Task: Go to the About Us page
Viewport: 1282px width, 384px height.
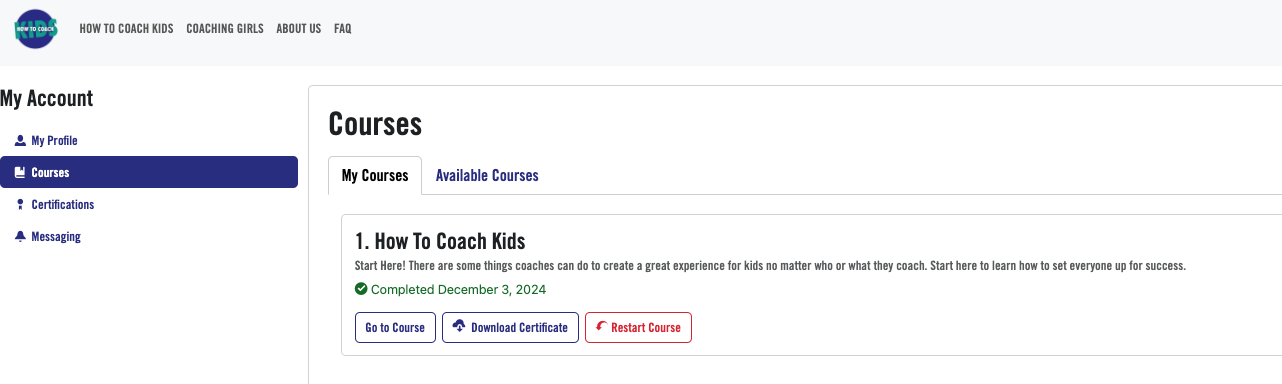Action: 298,29
